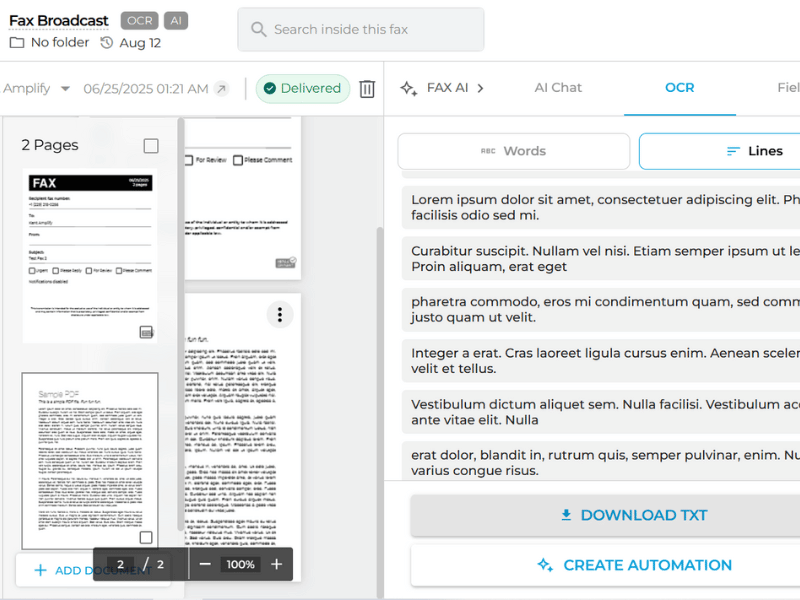Click the Fax Broadcast title
Viewport: 800px width, 600px height.
click(x=59, y=21)
